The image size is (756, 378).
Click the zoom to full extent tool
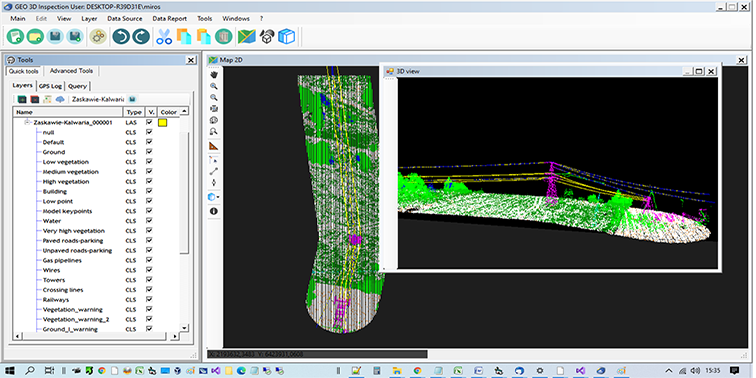click(x=214, y=108)
